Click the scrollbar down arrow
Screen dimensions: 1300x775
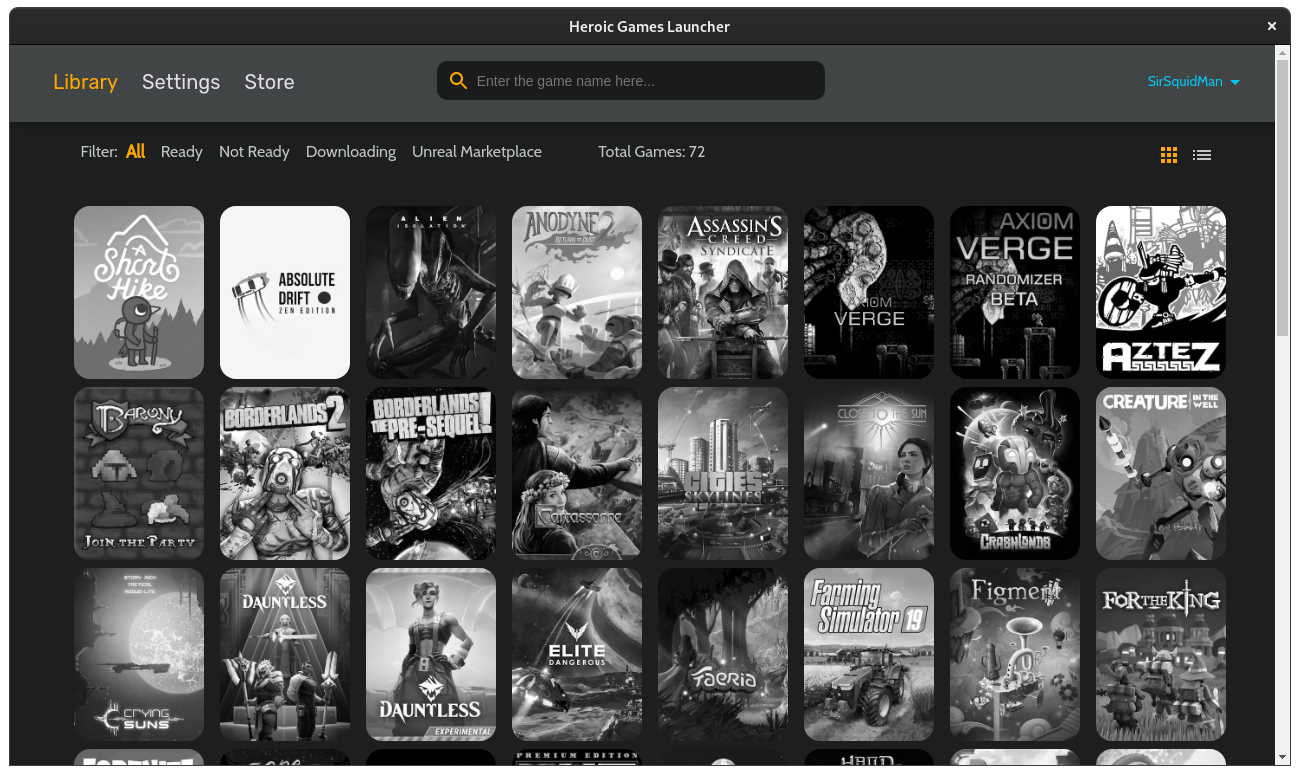click(1283, 757)
